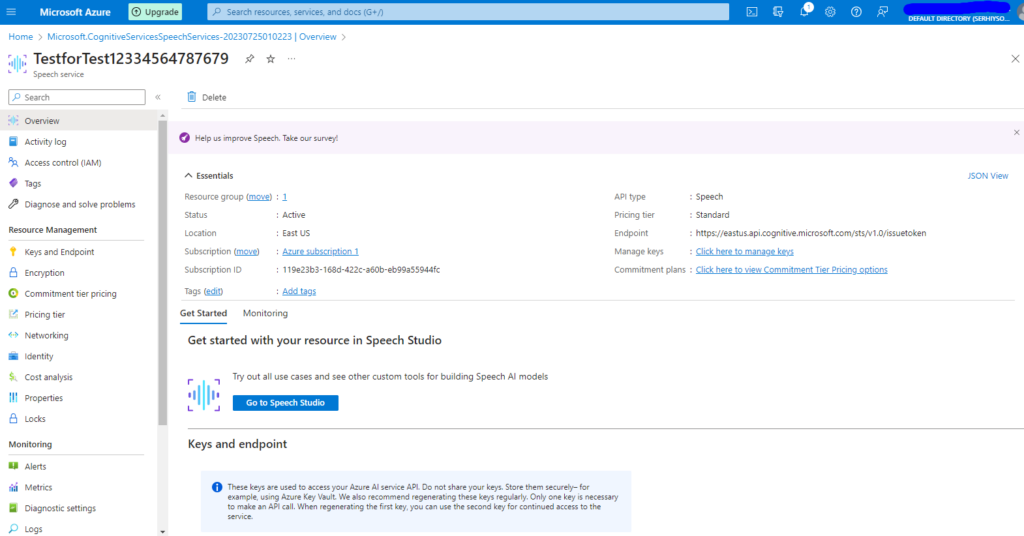Viewport: 1024px width, 536px height.
Task: Click the sidebar Search box
Action: pyautogui.click(x=77, y=97)
